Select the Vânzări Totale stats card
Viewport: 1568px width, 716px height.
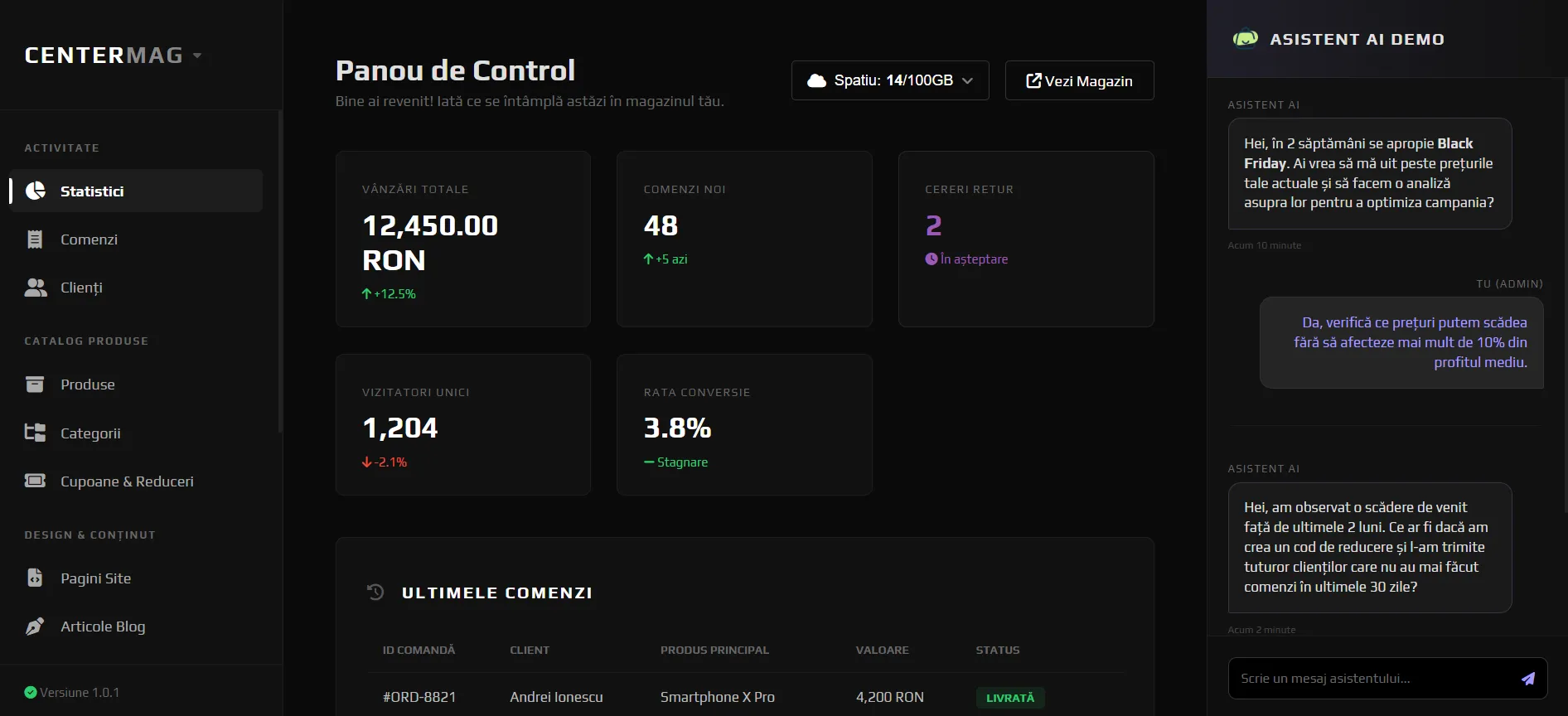click(x=462, y=239)
